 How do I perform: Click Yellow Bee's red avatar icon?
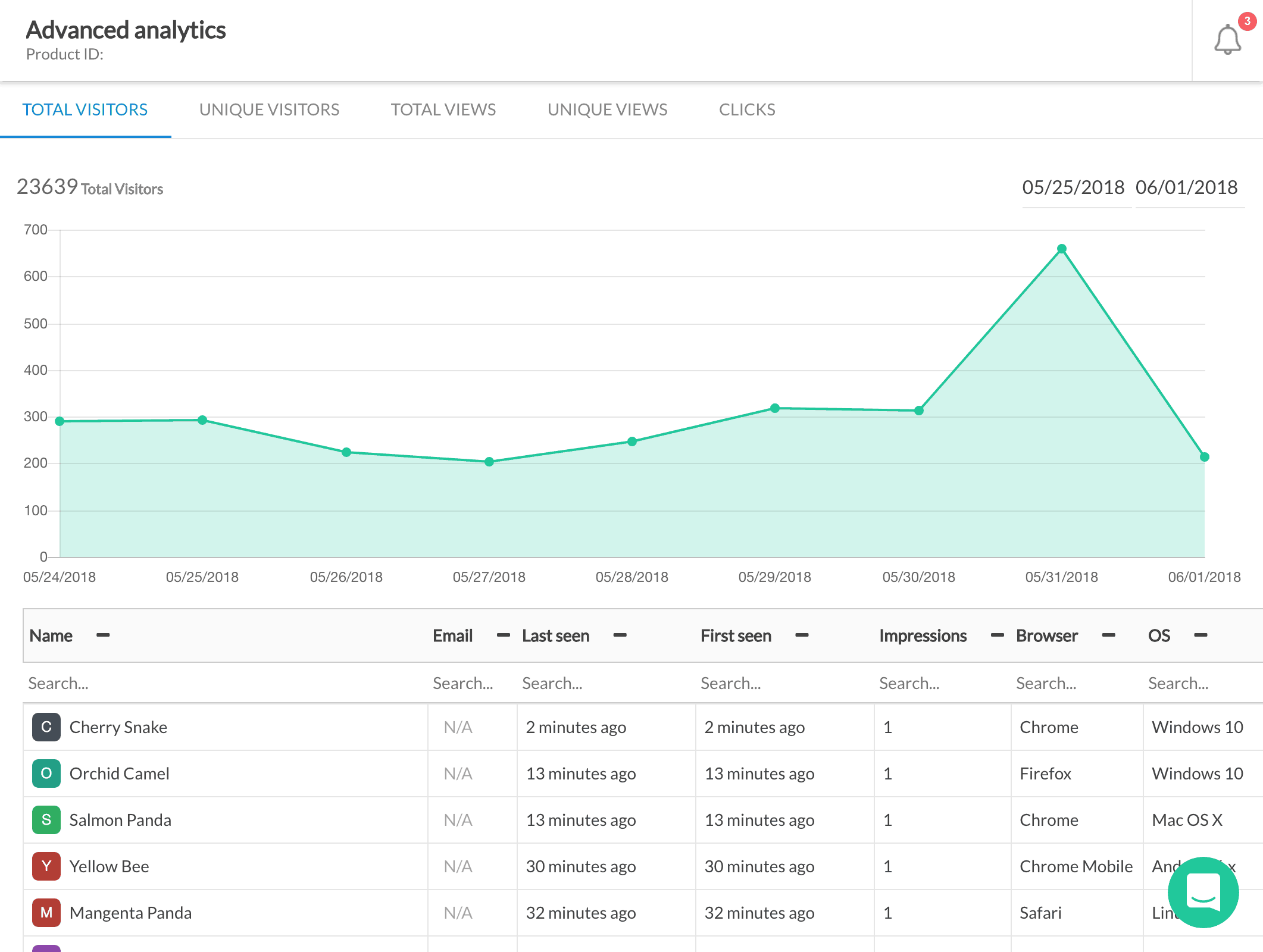coord(46,866)
